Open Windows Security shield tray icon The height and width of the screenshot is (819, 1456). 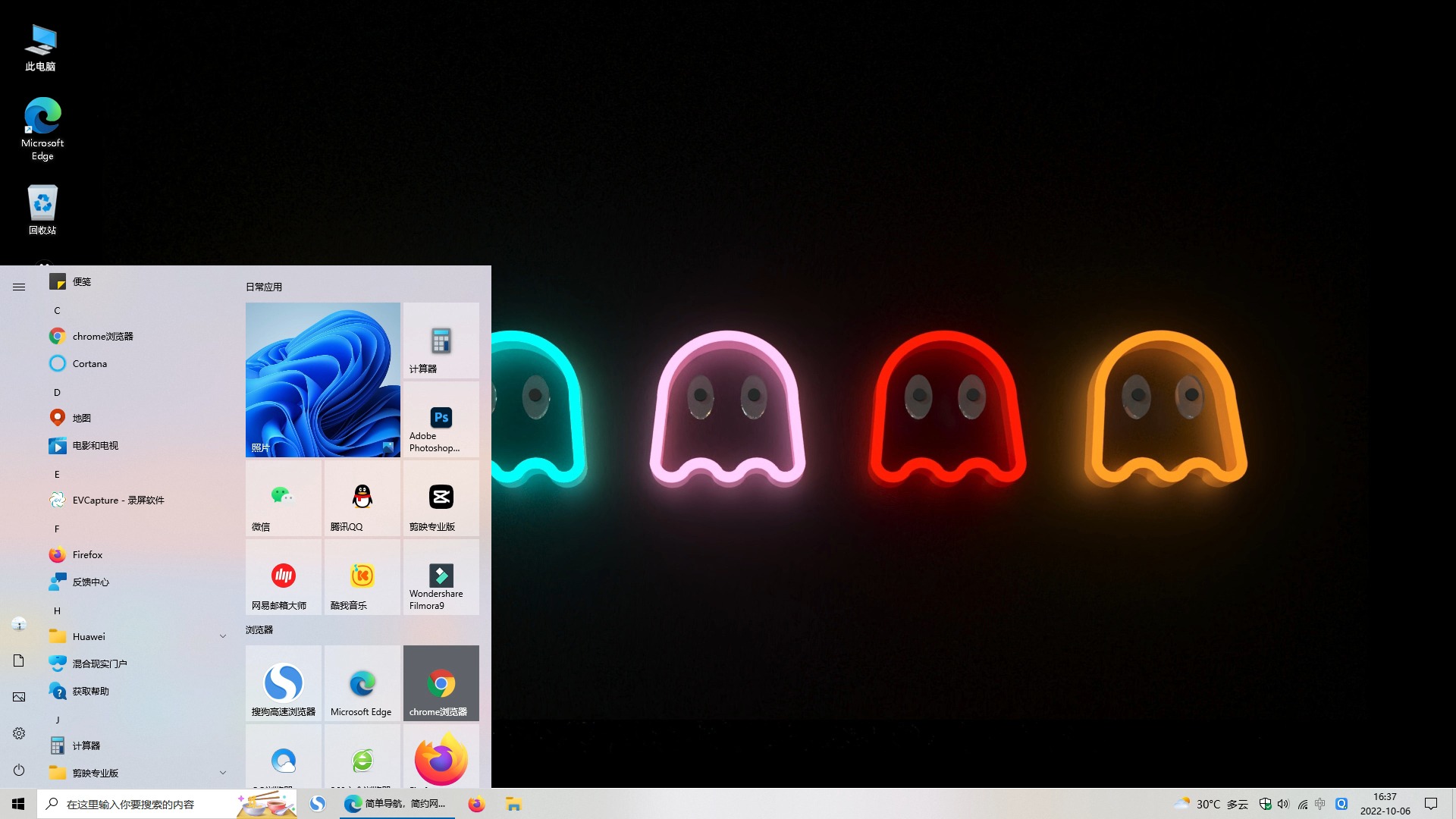1265,804
